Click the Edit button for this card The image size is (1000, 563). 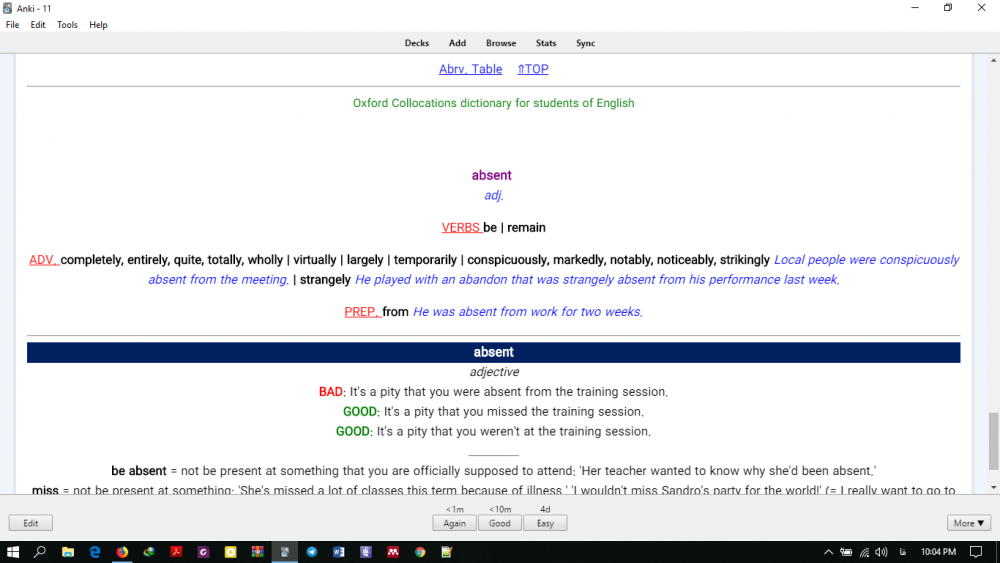[x=31, y=523]
